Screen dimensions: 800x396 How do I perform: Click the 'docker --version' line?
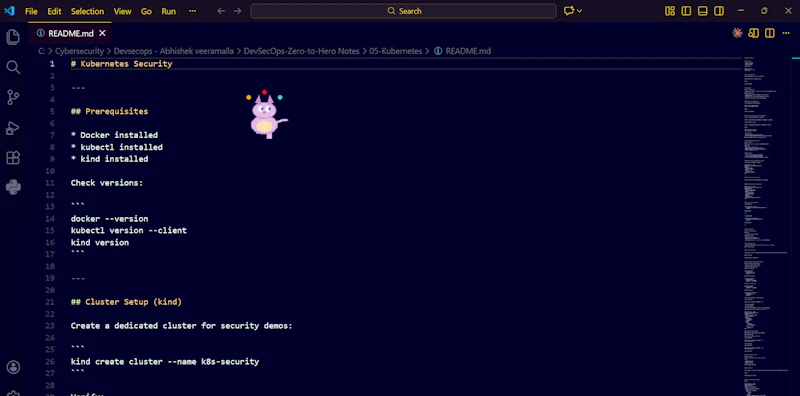pos(109,219)
